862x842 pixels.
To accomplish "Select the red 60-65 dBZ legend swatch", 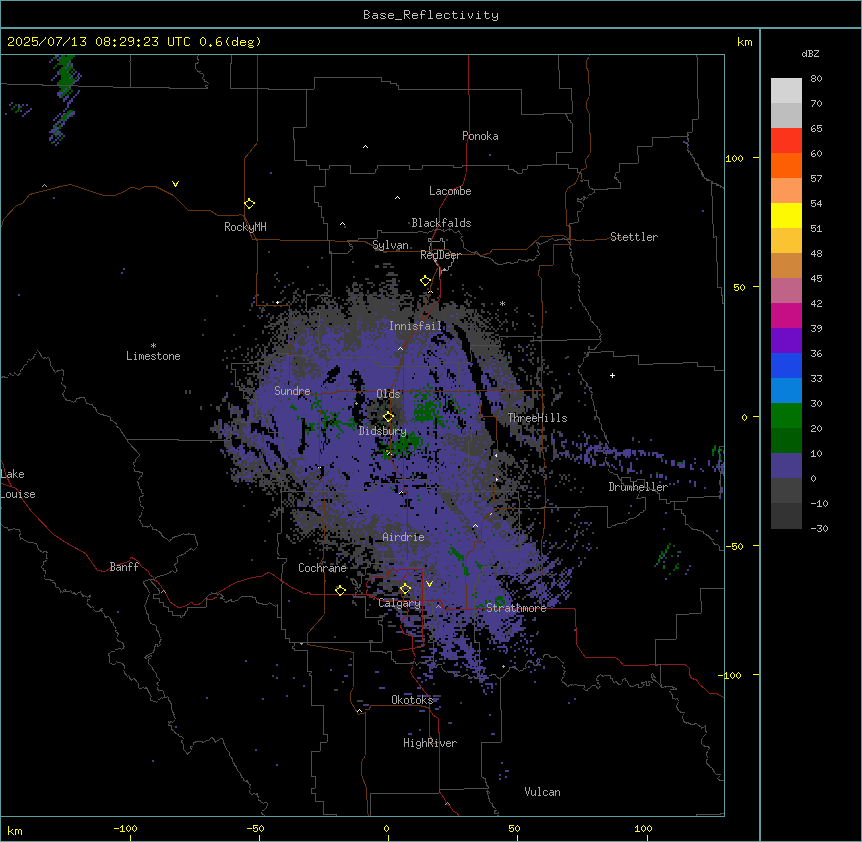I will (786, 140).
